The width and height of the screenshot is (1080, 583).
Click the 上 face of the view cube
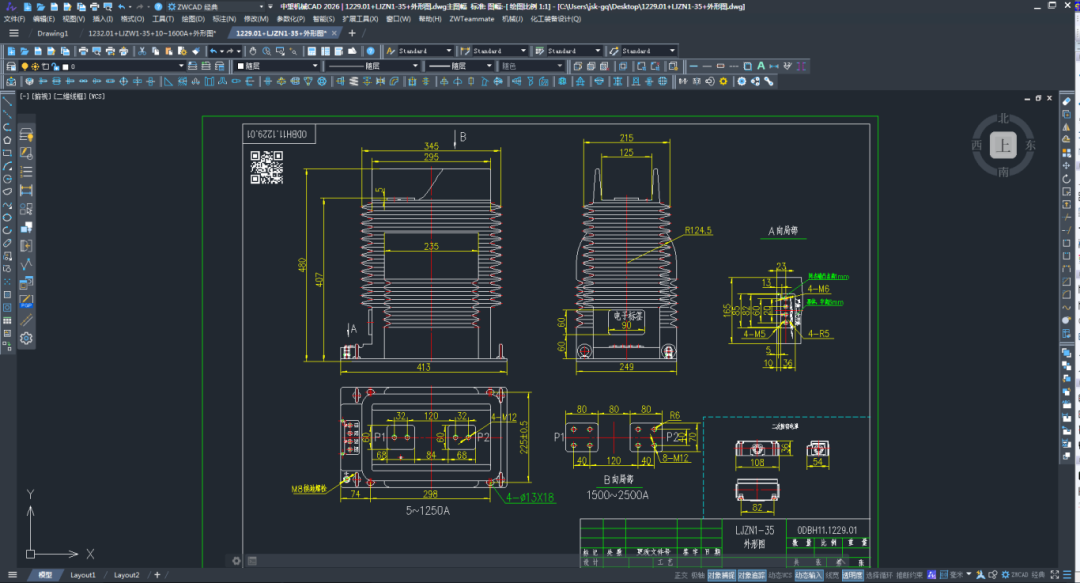tap(1003, 146)
